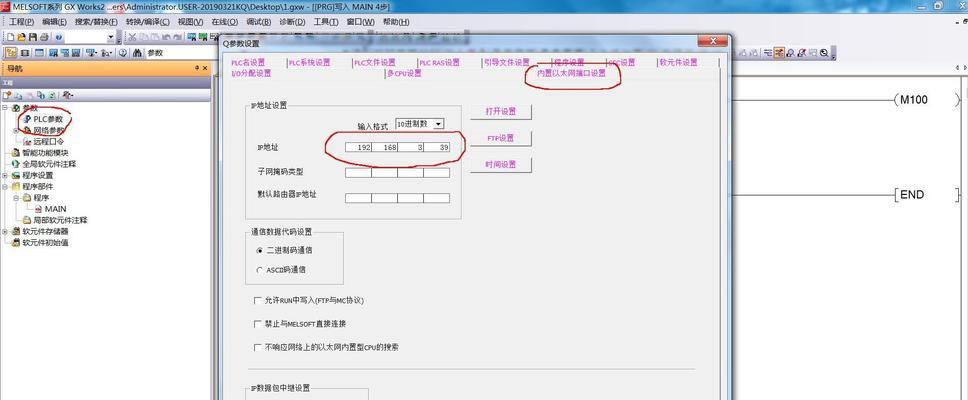Image resolution: width=968 pixels, height=400 pixels.
Task: Click the blue help question mark icon
Action: (59, 38)
